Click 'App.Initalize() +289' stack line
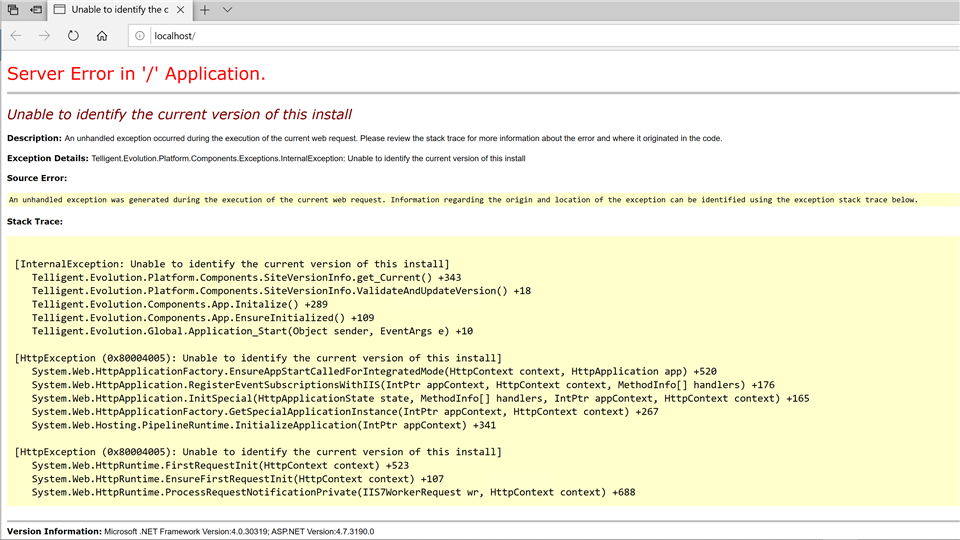Image resolution: width=960 pixels, height=540 pixels. 179,304
